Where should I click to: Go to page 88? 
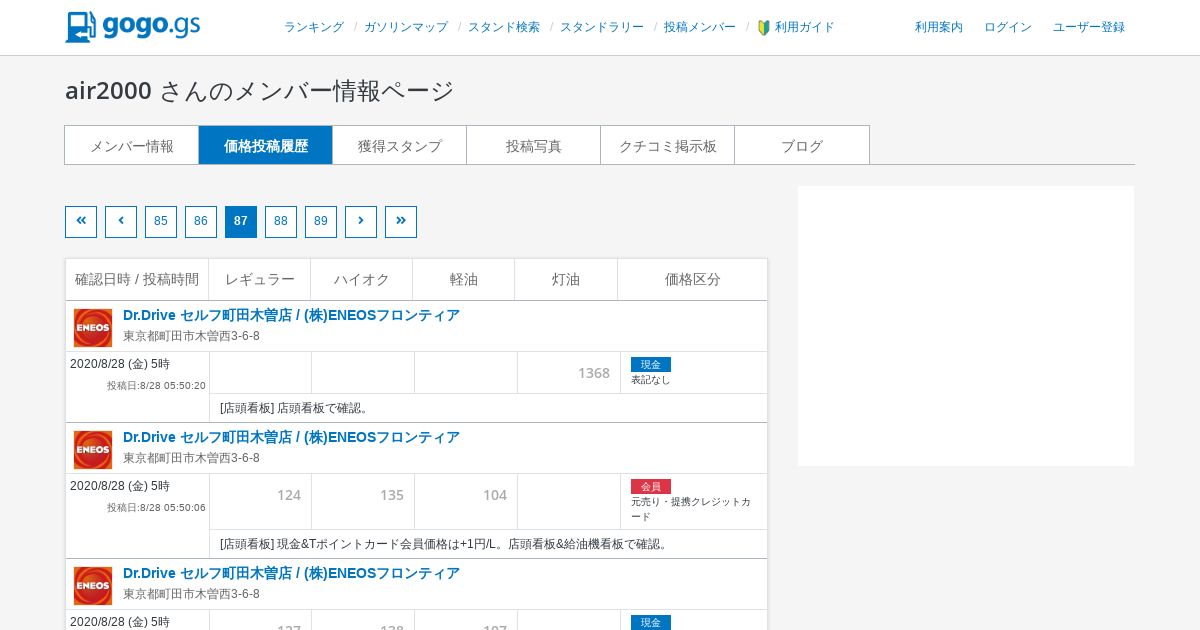tap(281, 222)
